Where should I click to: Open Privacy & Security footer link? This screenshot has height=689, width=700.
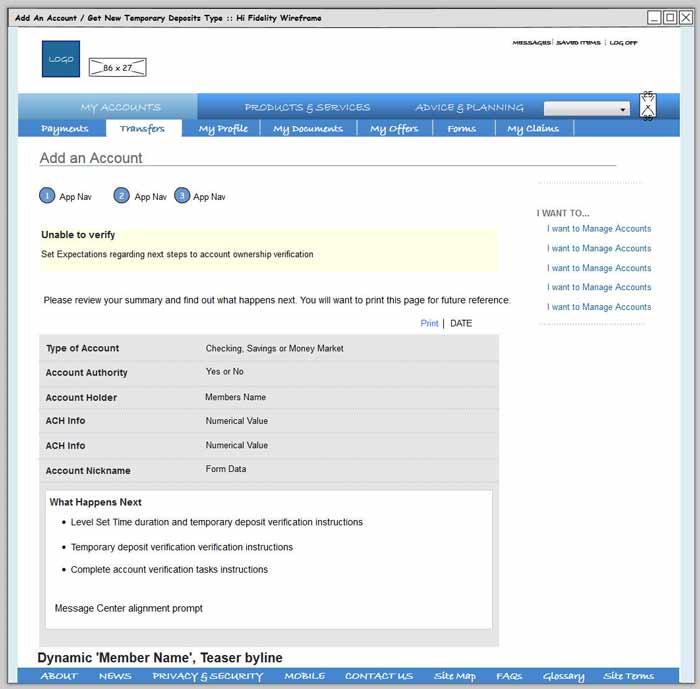pos(207,676)
